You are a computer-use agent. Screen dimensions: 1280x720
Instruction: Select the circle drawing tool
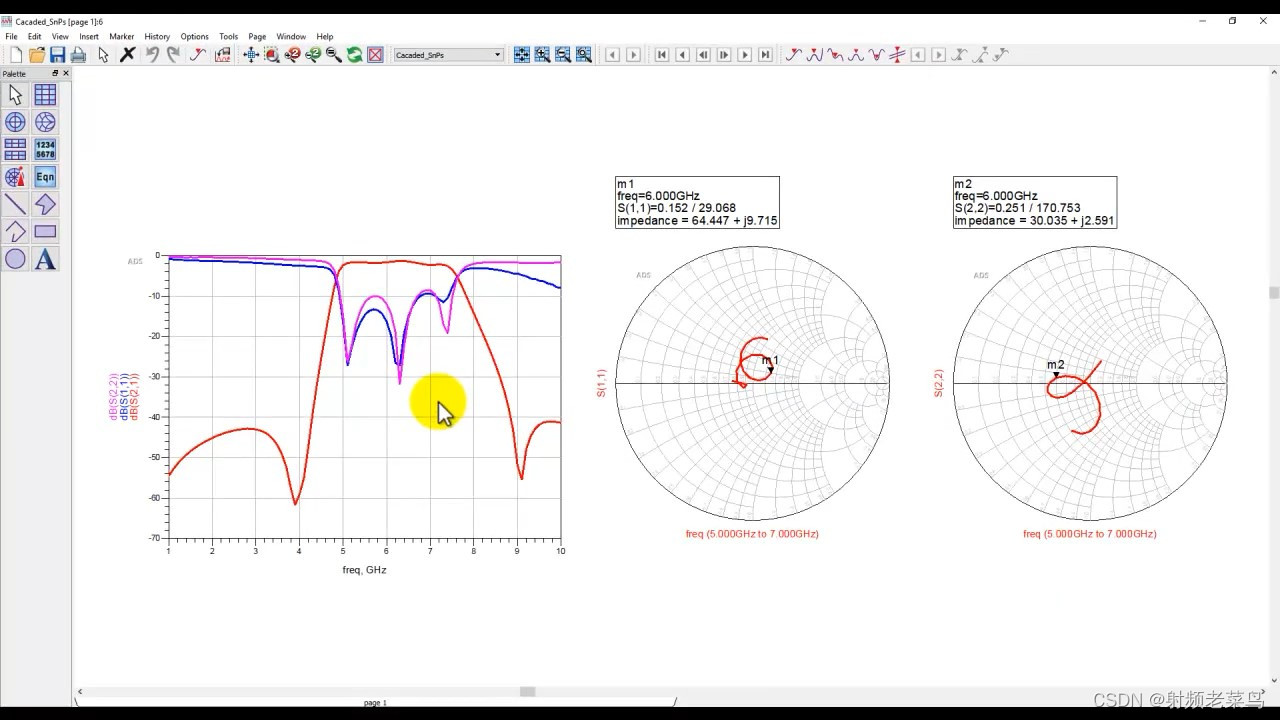[x=15, y=259]
